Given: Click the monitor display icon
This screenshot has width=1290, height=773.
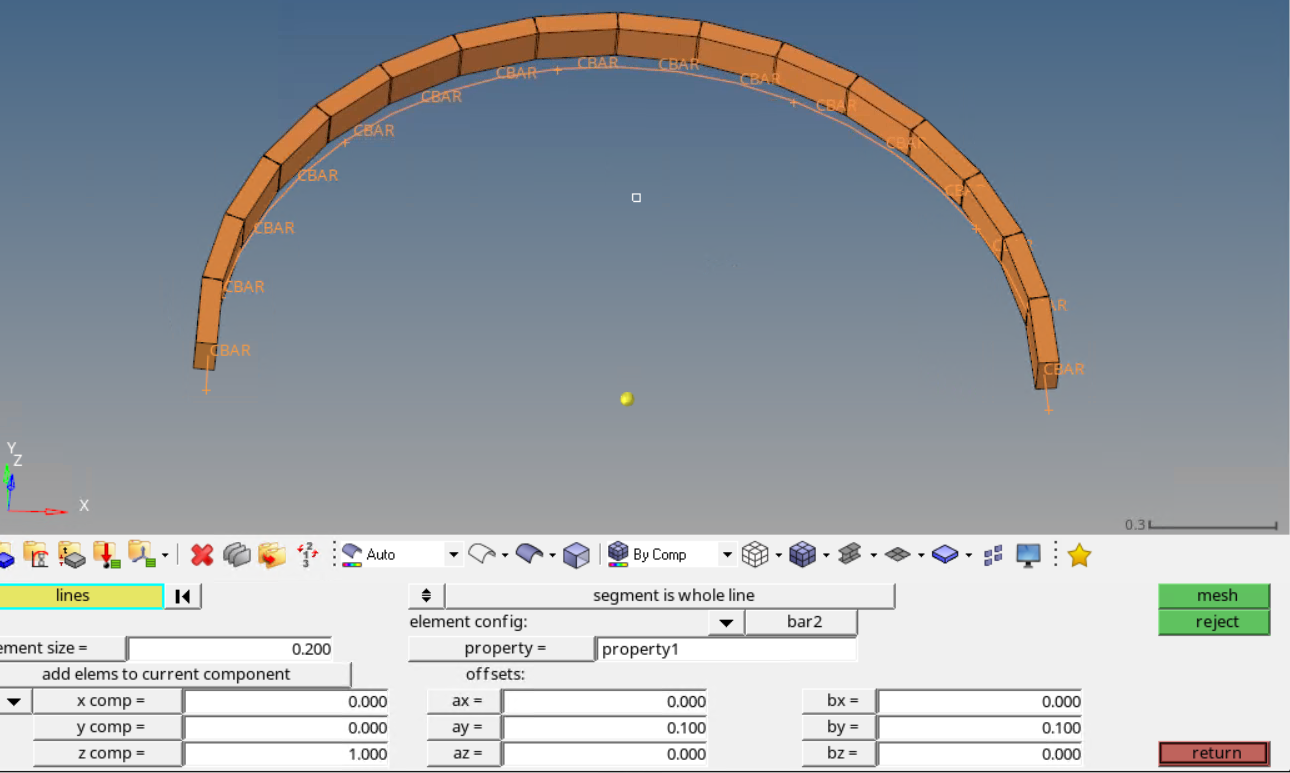Looking at the screenshot, I should (1028, 554).
